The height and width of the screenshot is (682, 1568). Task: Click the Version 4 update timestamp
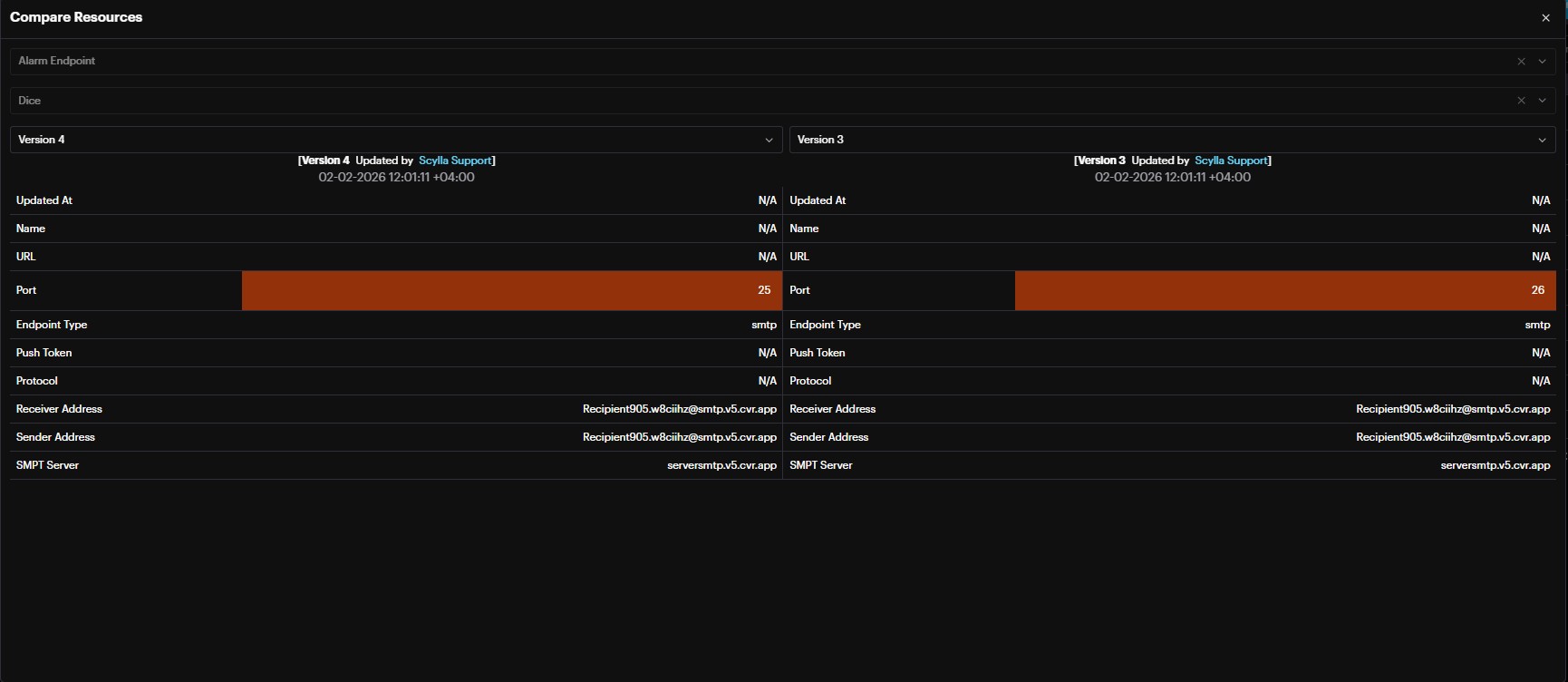[x=396, y=177]
